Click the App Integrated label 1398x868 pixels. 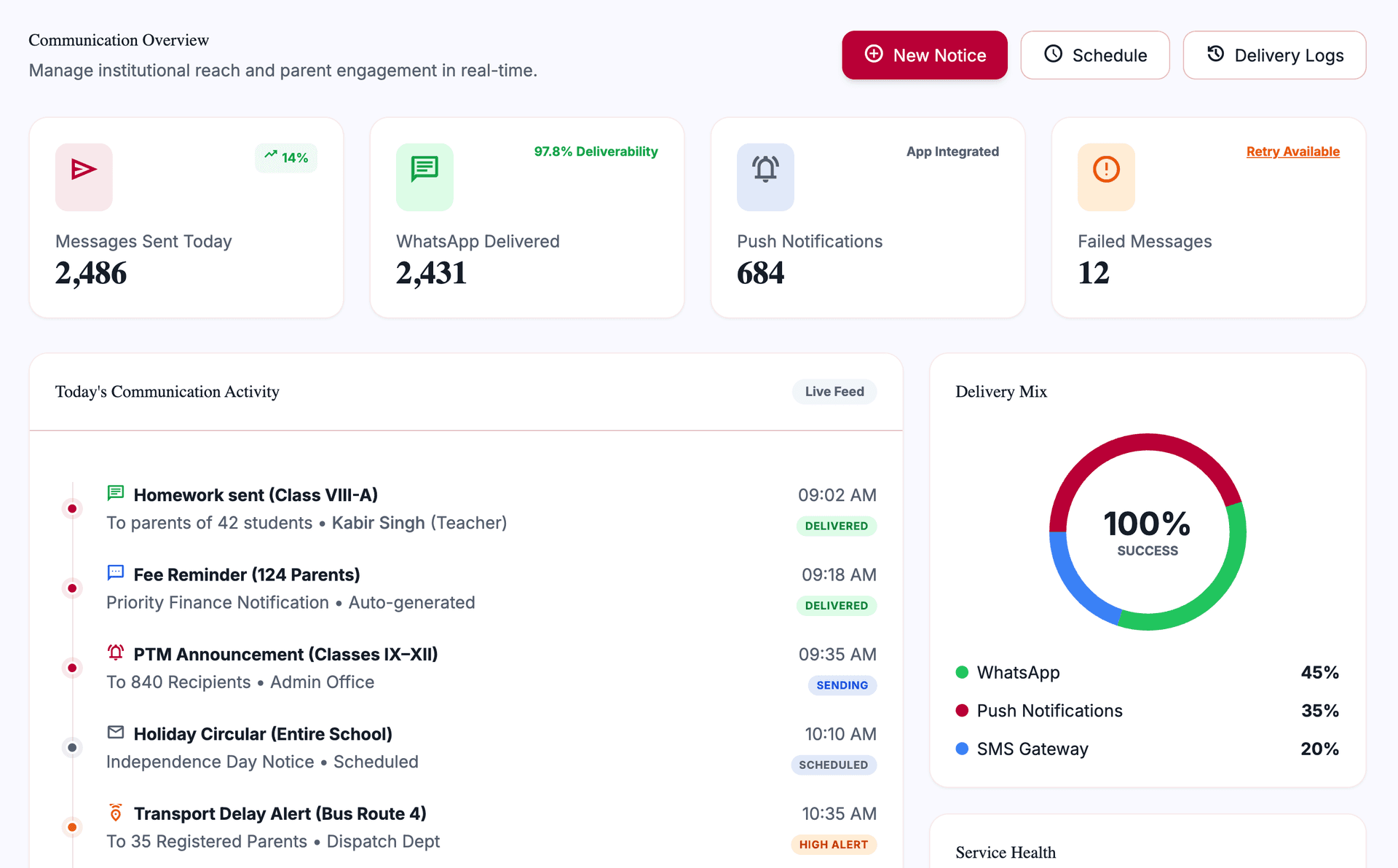952,151
